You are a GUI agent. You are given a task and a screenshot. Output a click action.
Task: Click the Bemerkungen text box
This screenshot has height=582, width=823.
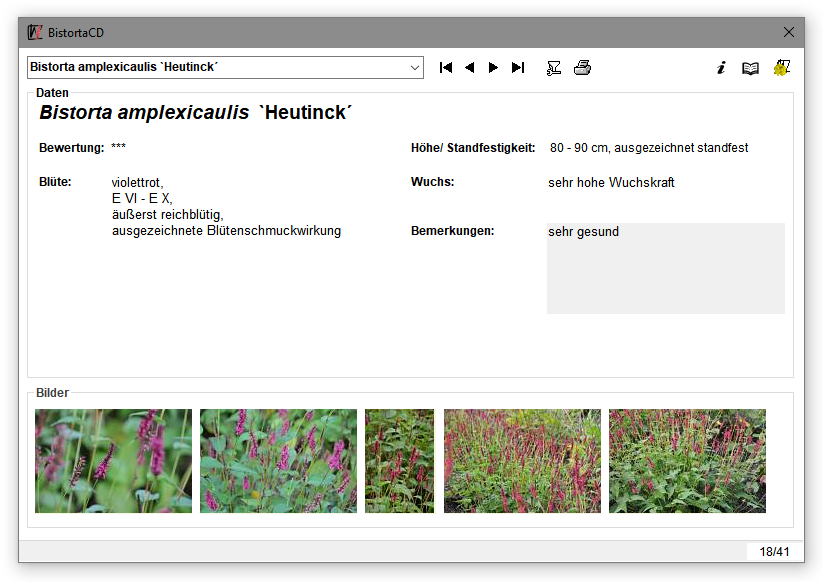click(x=665, y=268)
